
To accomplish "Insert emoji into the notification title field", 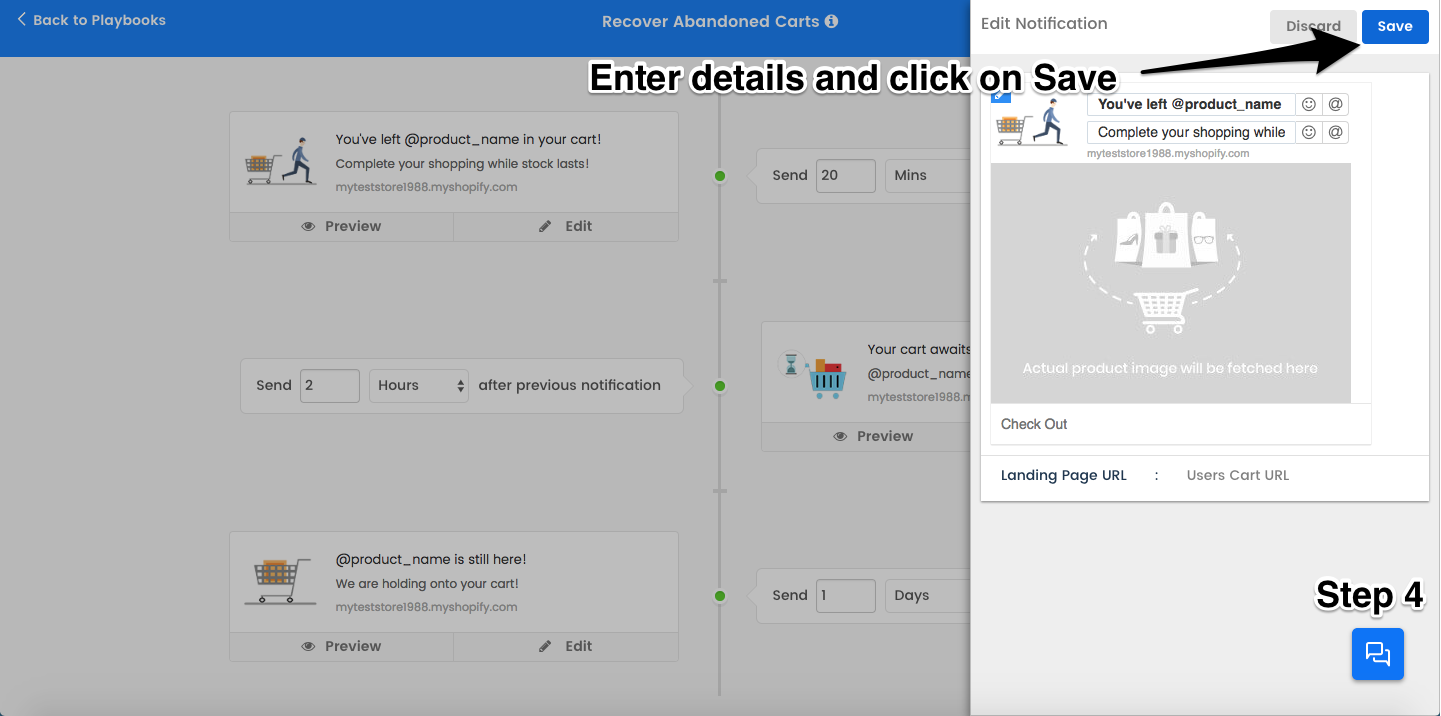I will (x=1308, y=104).
